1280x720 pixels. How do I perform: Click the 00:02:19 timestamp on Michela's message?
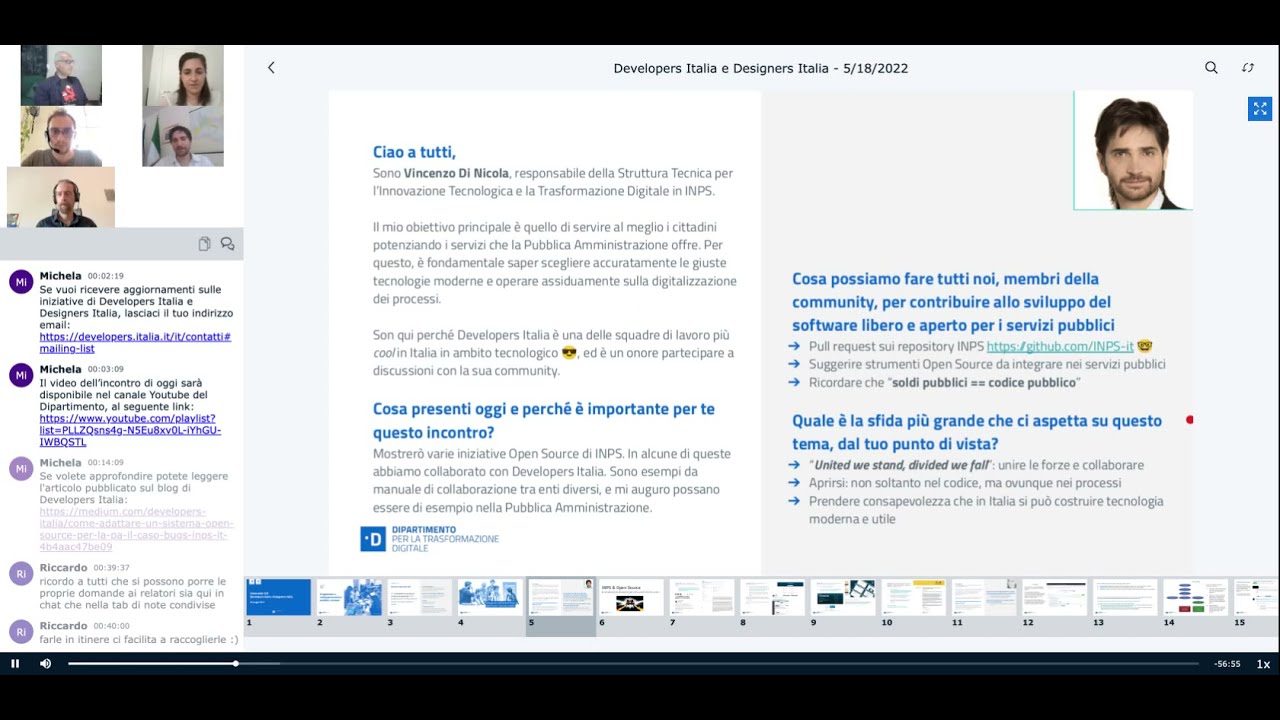coord(105,276)
